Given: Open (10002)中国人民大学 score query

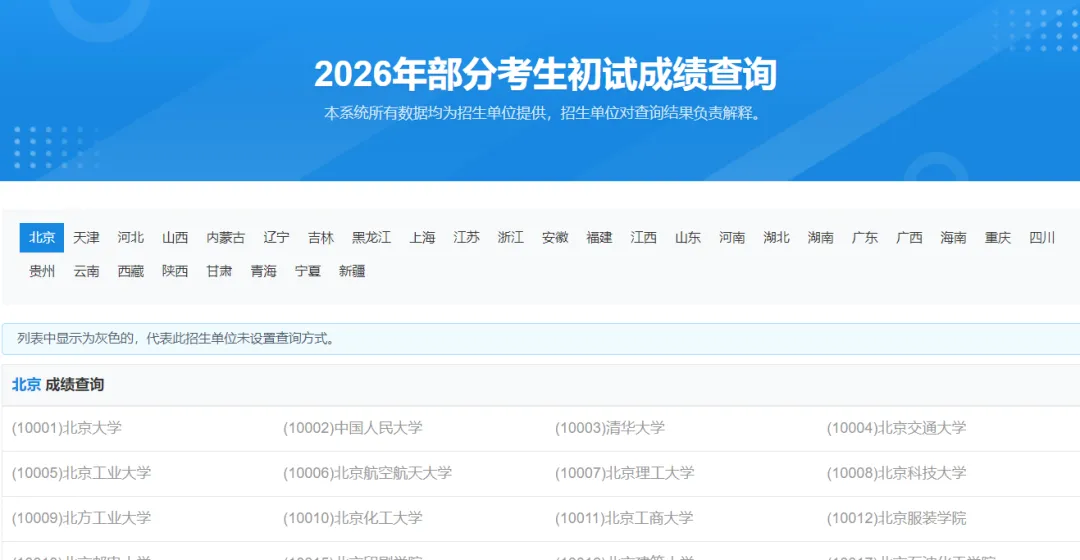Looking at the screenshot, I should pos(353,428).
